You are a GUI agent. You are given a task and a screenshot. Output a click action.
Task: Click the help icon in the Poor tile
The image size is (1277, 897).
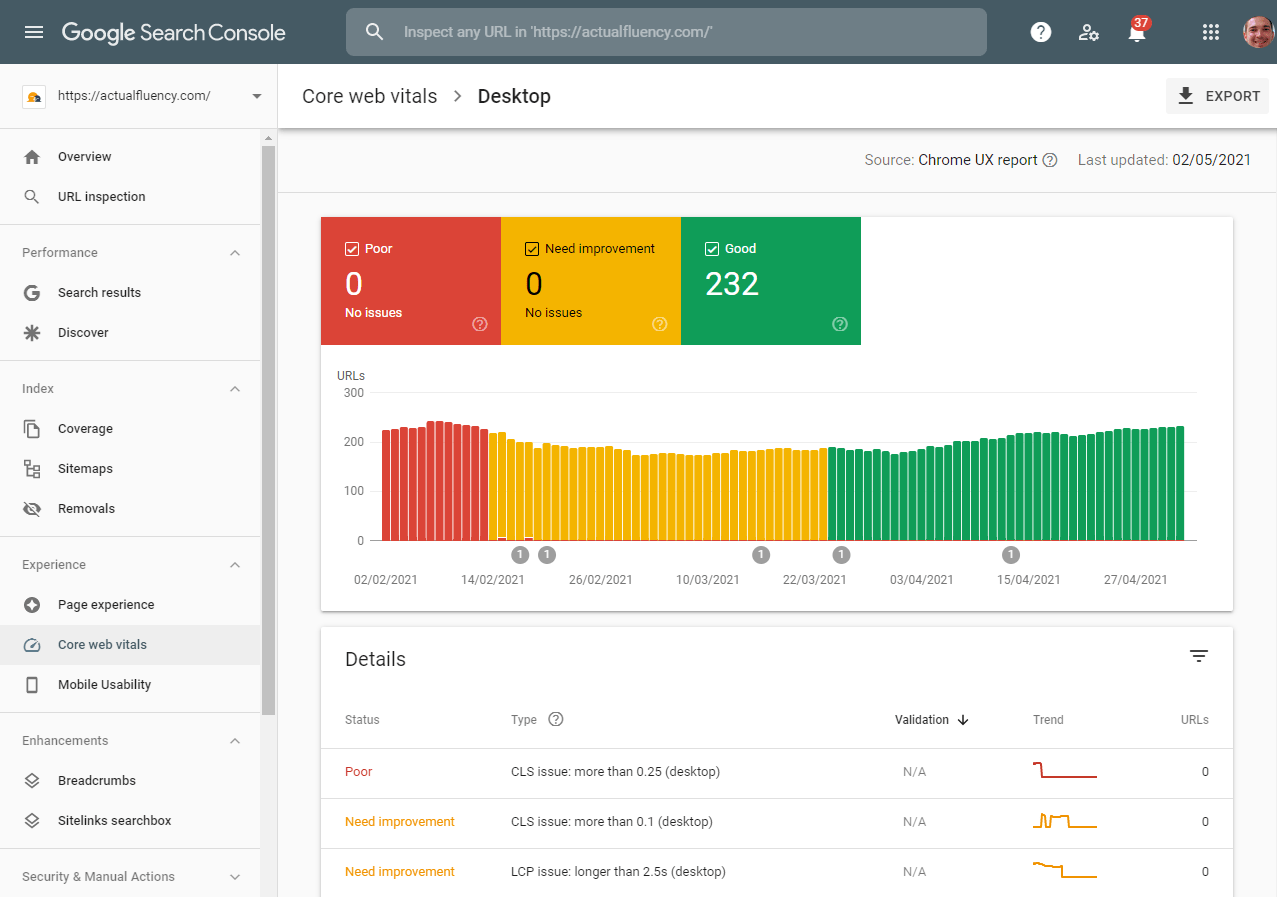click(x=480, y=324)
